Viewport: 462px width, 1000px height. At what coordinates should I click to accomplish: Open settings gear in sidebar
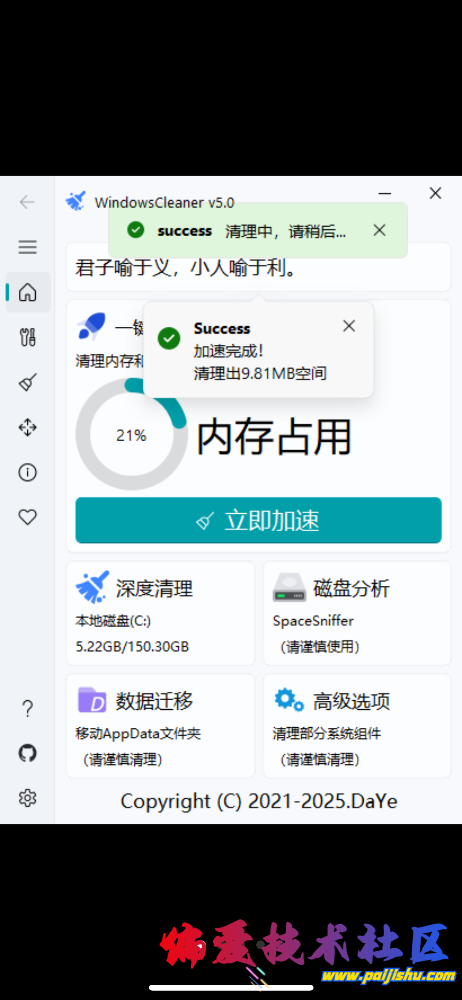tap(27, 798)
